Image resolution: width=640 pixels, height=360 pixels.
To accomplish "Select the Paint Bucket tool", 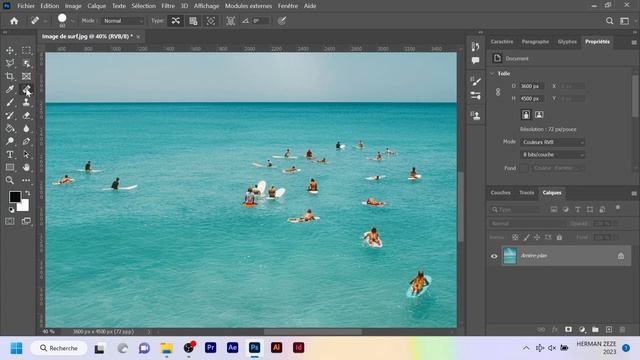I will pyautogui.click(x=10, y=129).
